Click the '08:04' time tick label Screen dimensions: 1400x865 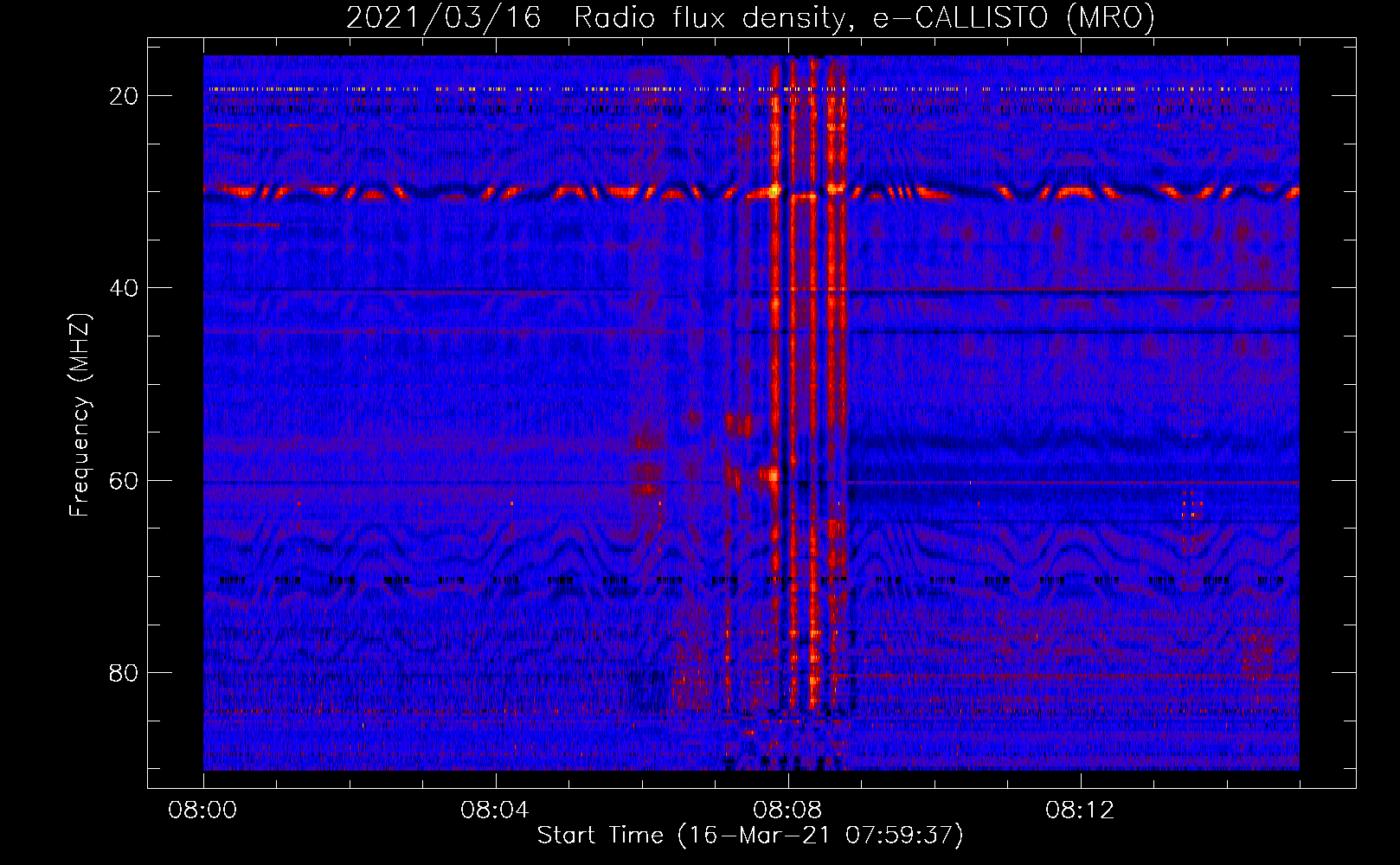pyautogui.click(x=495, y=811)
